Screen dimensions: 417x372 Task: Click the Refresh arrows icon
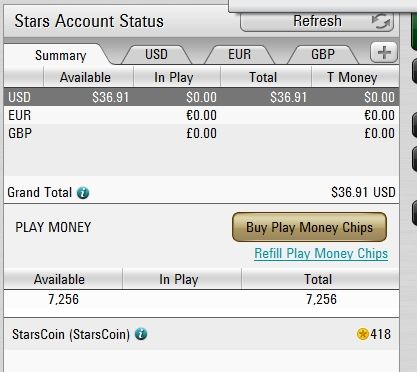(x=381, y=22)
